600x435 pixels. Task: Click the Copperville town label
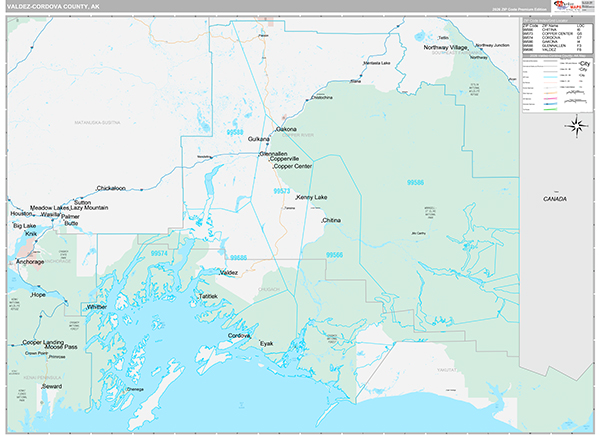[x=284, y=159]
